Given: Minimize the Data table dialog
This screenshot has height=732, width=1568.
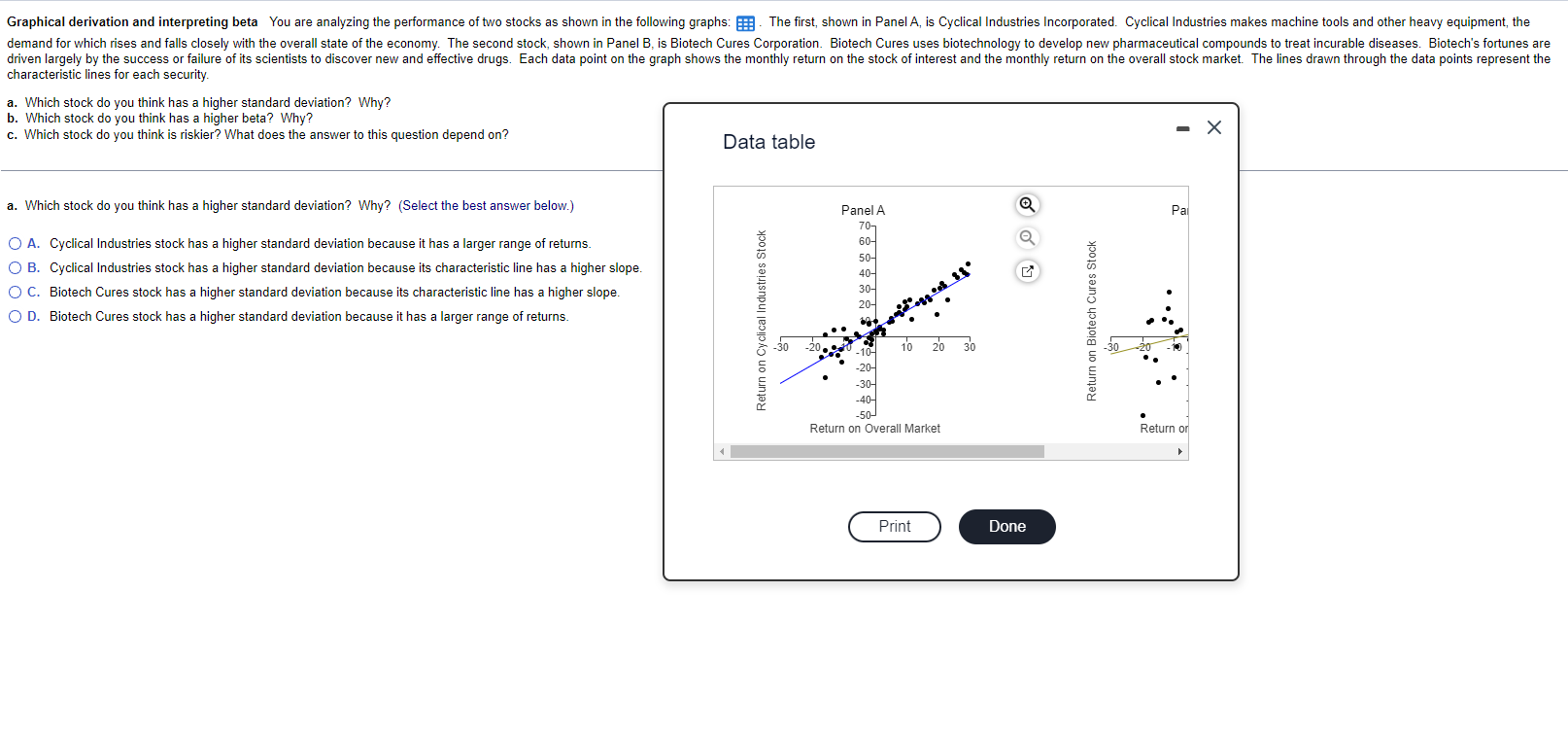Looking at the screenshot, I should [x=1182, y=126].
